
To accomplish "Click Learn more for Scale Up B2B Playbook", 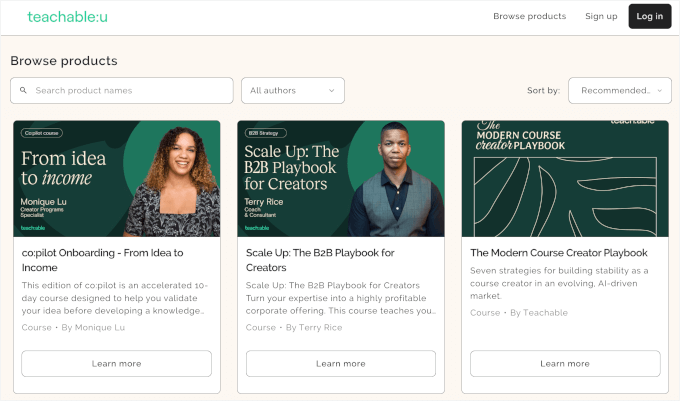I will coord(340,363).
